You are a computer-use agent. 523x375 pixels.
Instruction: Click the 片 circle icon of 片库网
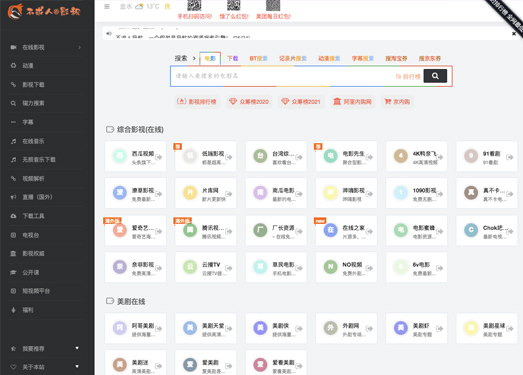pyautogui.click(x=190, y=193)
